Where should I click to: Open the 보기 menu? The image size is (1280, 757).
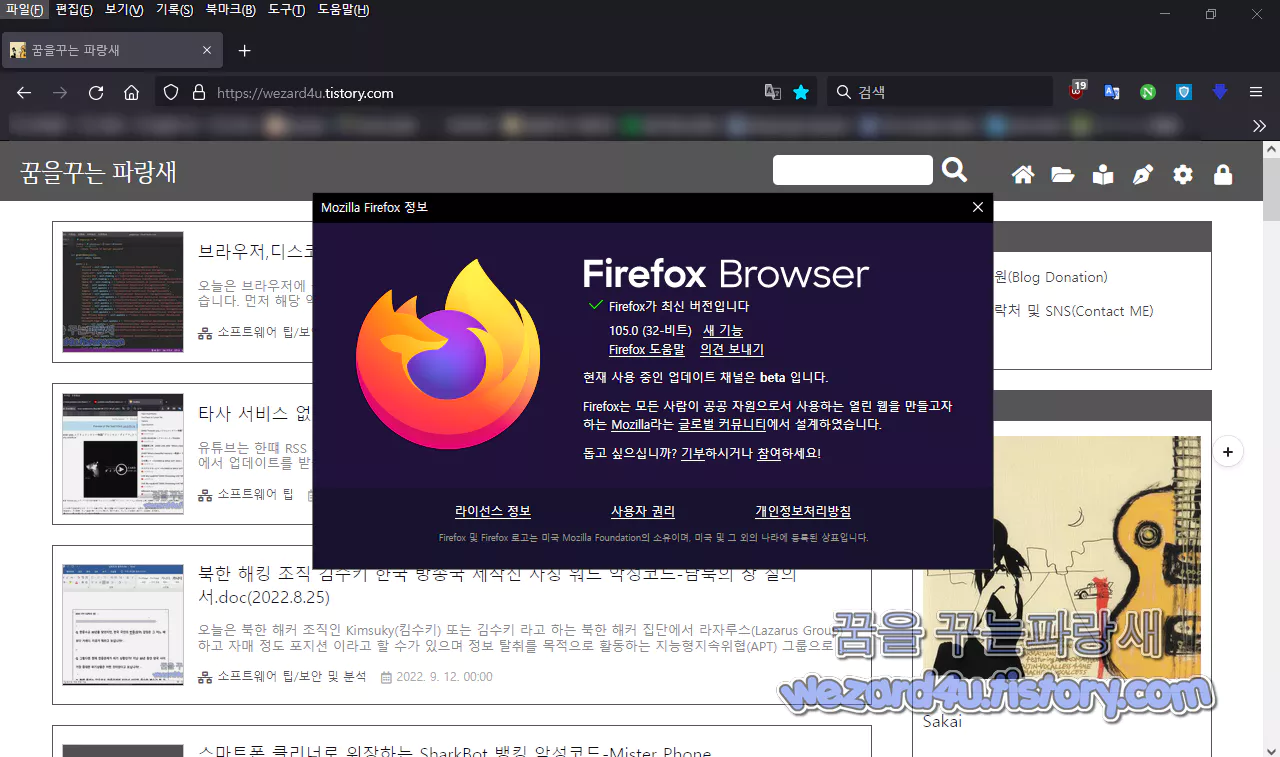[124, 10]
